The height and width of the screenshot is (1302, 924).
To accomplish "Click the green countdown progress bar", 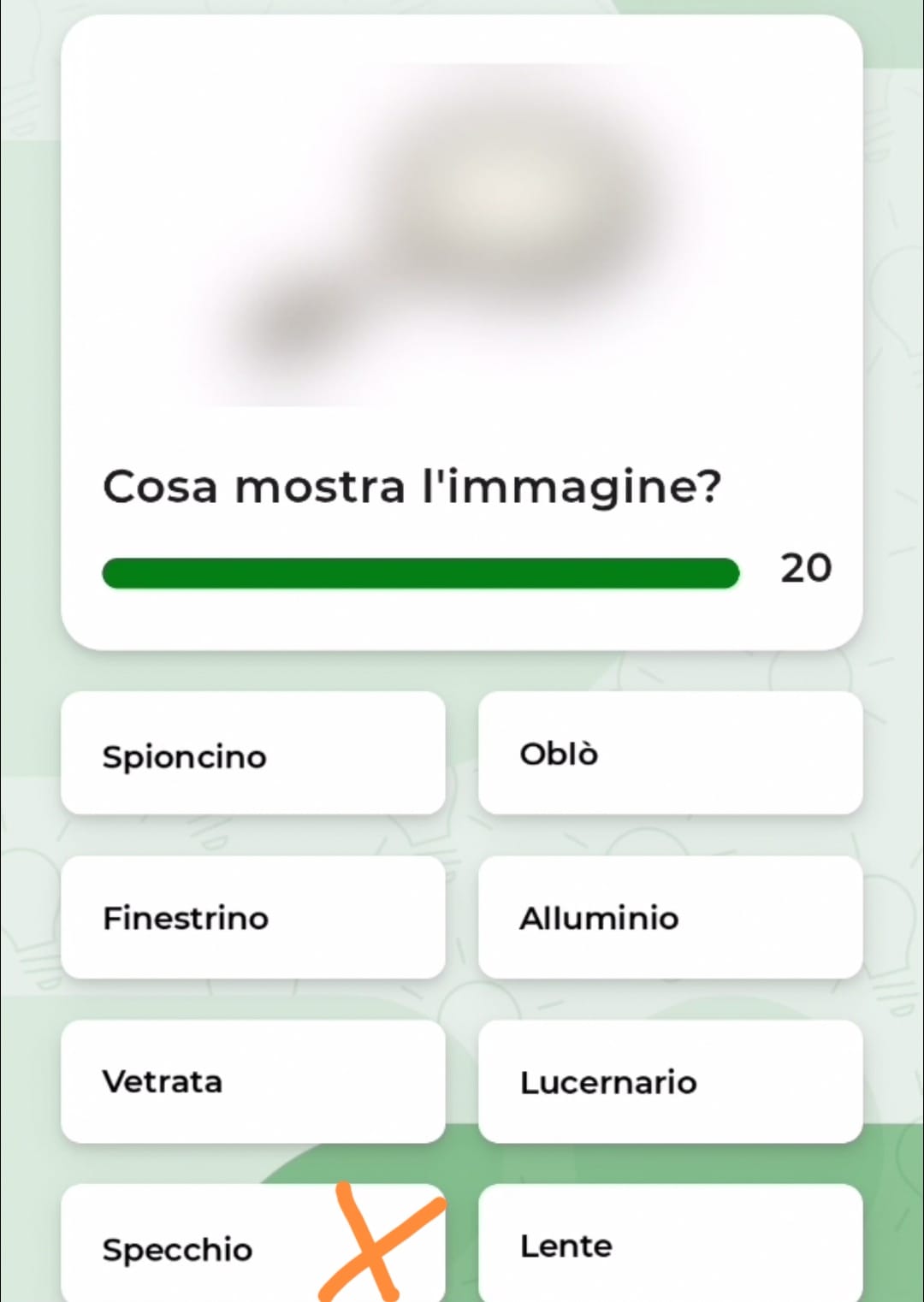I will tap(420, 573).
